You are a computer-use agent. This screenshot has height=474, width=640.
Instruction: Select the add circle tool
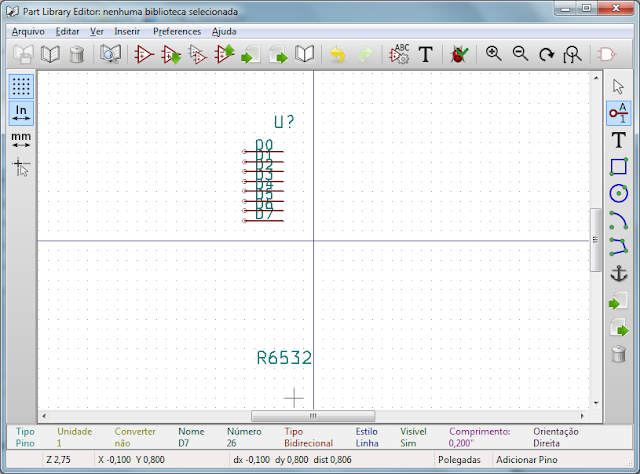click(619, 194)
